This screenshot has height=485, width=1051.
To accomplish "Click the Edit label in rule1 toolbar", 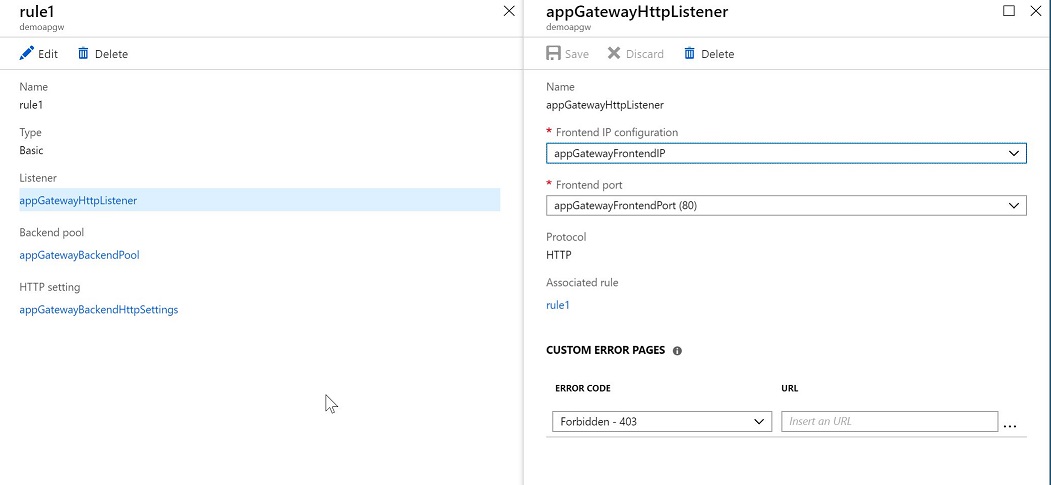I will pos(48,54).
